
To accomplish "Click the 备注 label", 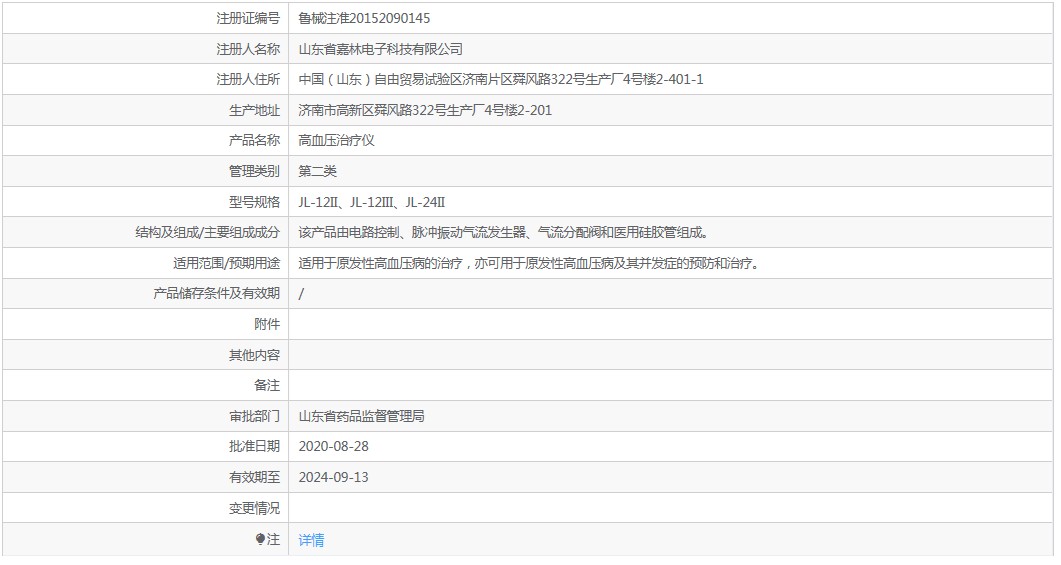I will (267, 386).
